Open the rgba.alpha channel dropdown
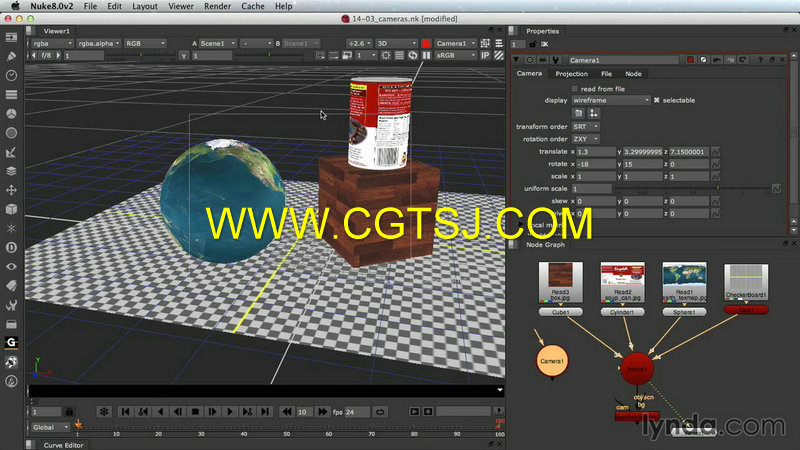Viewport: 800px width, 450px height. pyautogui.click(x=99, y=44)
